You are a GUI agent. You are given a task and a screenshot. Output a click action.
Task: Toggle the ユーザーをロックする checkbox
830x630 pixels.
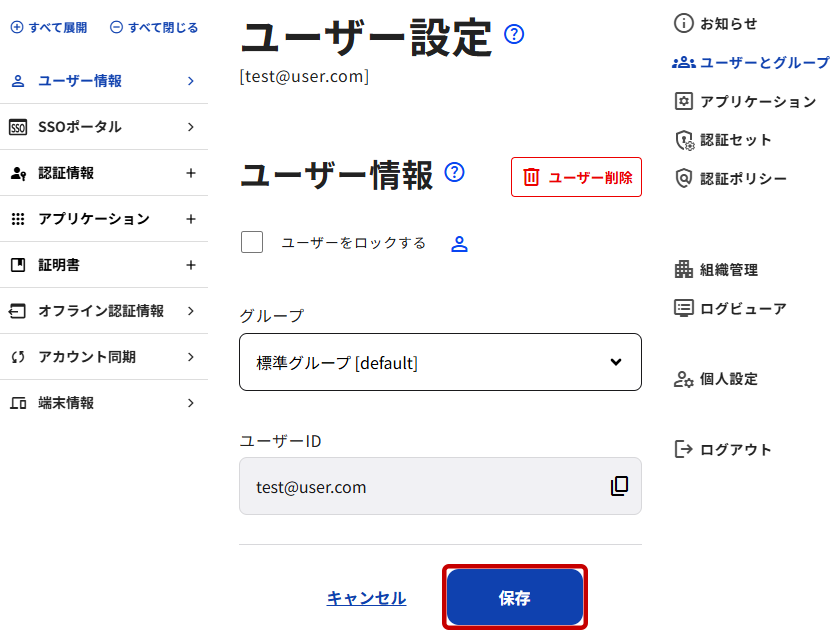[252, 242]
